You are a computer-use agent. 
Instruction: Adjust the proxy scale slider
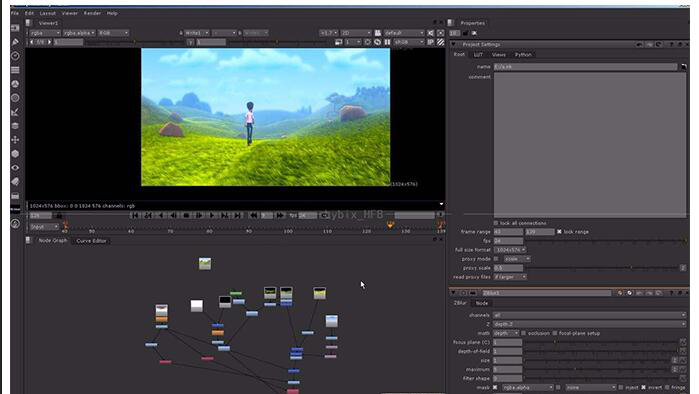coord(602,268)
